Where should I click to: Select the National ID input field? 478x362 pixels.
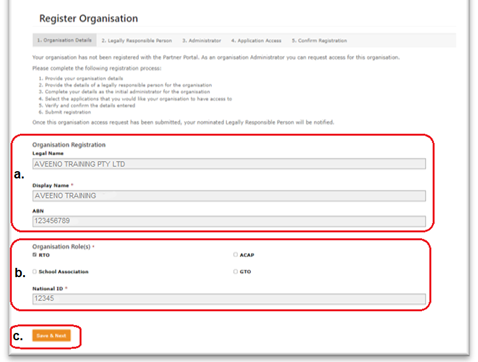(229, 299)
